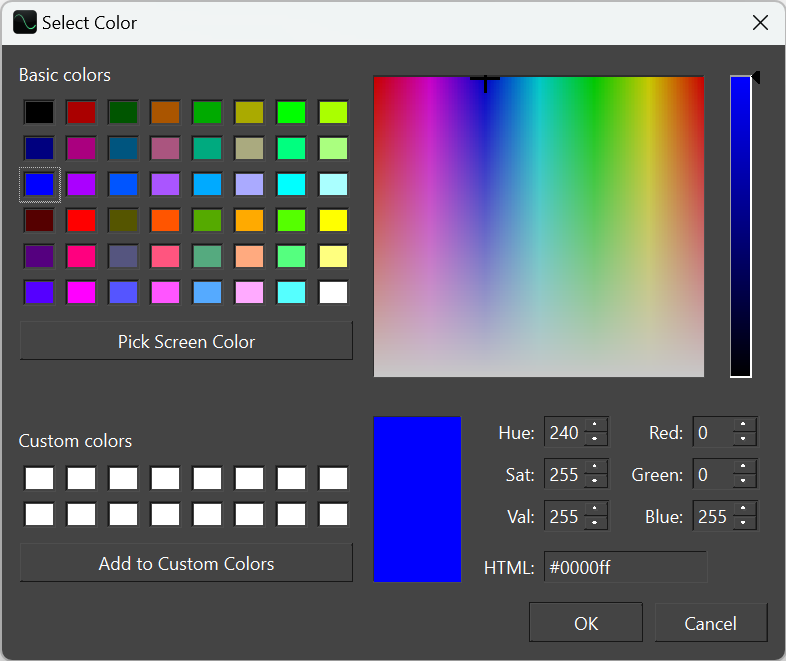Decrease the Blue value with down arrow
Viewport: 786px width, 661px height.
pos(743,523)
